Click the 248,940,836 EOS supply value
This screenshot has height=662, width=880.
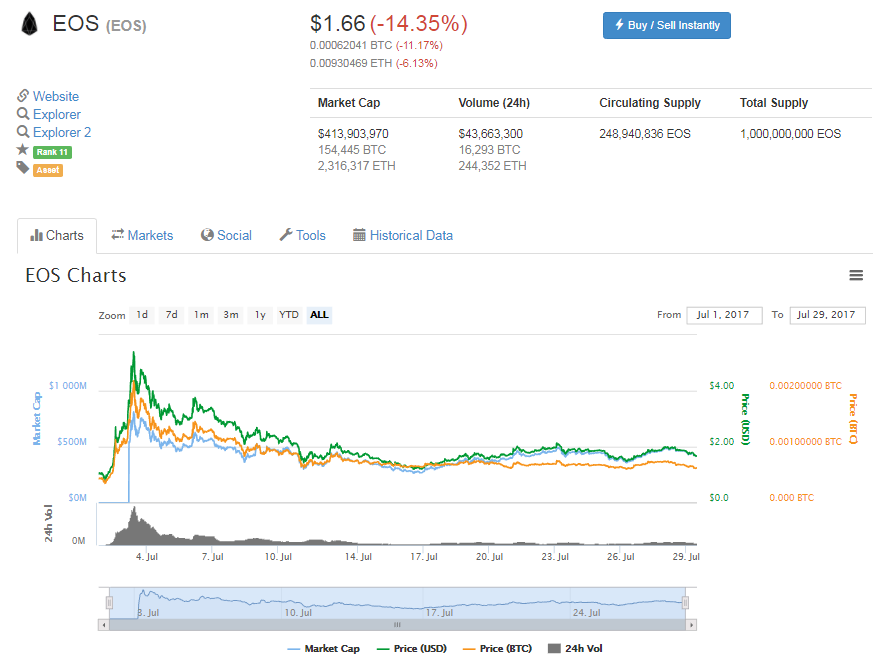645,134
